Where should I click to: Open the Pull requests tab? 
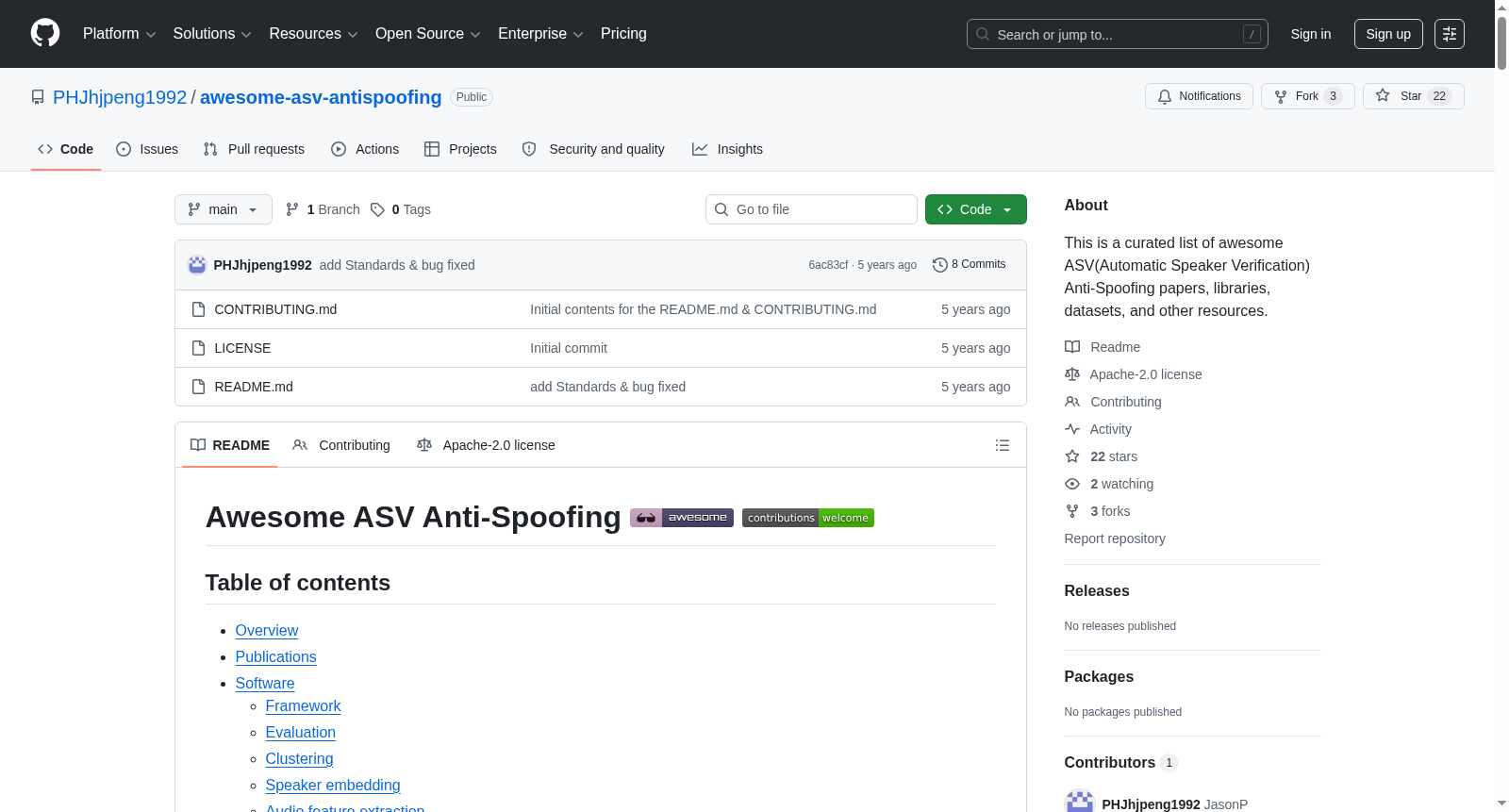pyautogui.click(x=254, y=149)
